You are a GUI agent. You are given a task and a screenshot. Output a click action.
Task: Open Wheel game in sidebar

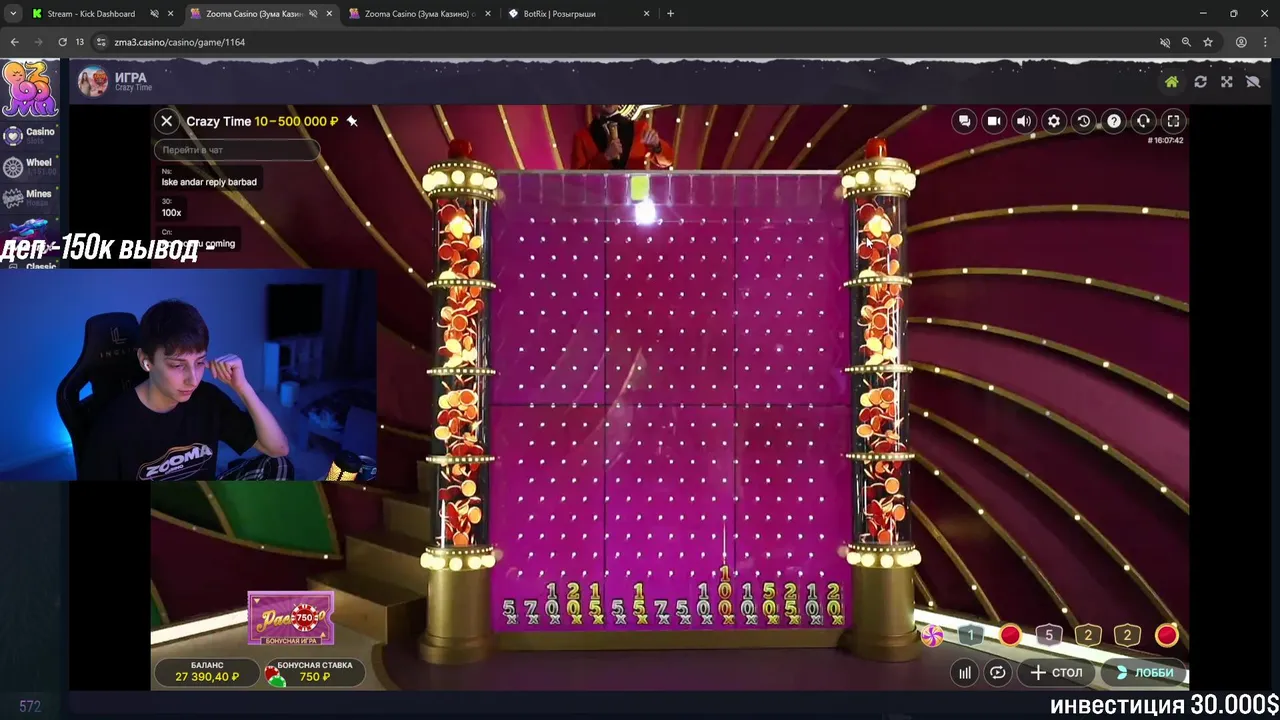coord(30,166)
